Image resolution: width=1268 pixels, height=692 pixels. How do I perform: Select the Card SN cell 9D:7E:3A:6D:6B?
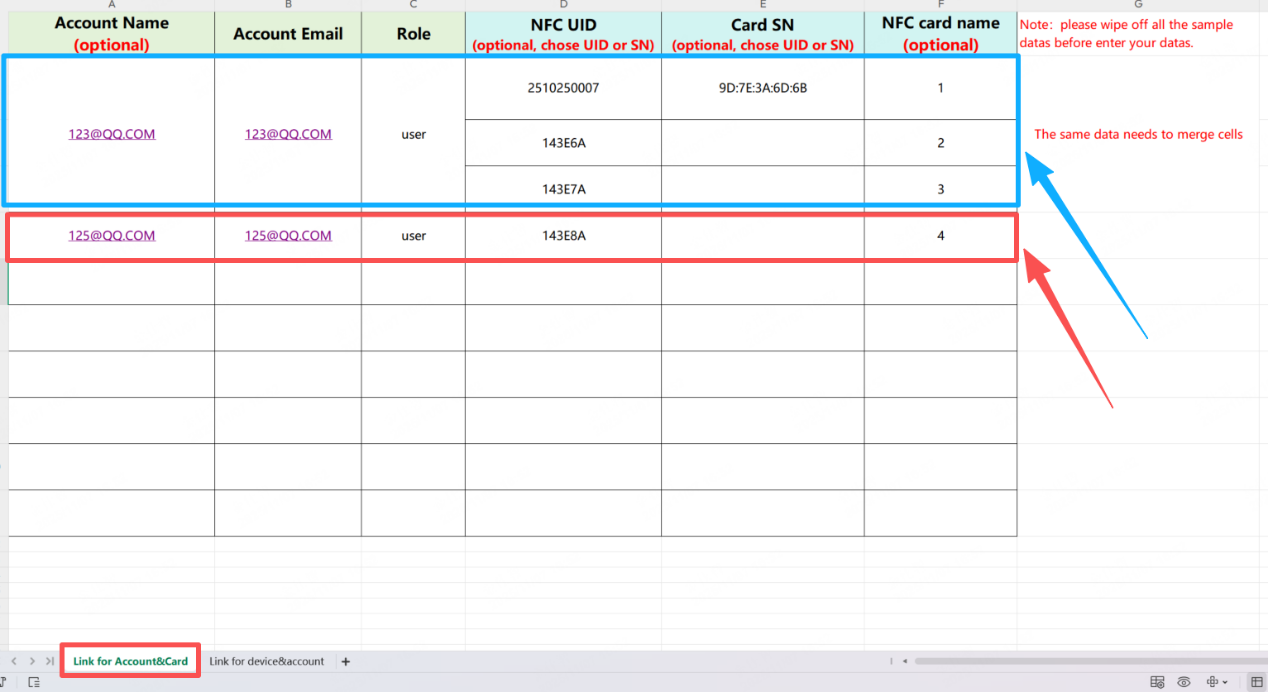762,88
